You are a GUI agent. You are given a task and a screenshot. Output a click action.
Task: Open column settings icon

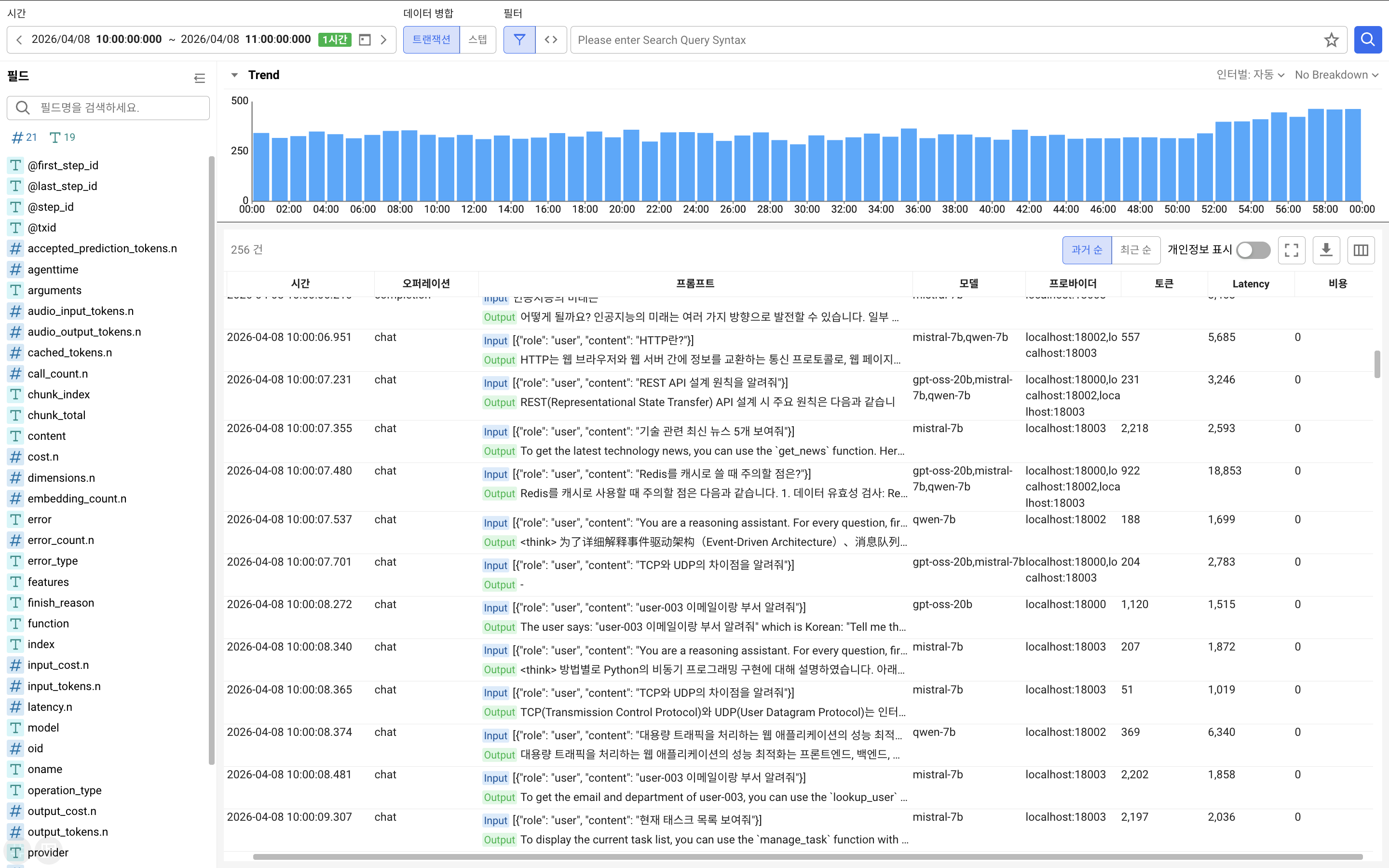1361,250
